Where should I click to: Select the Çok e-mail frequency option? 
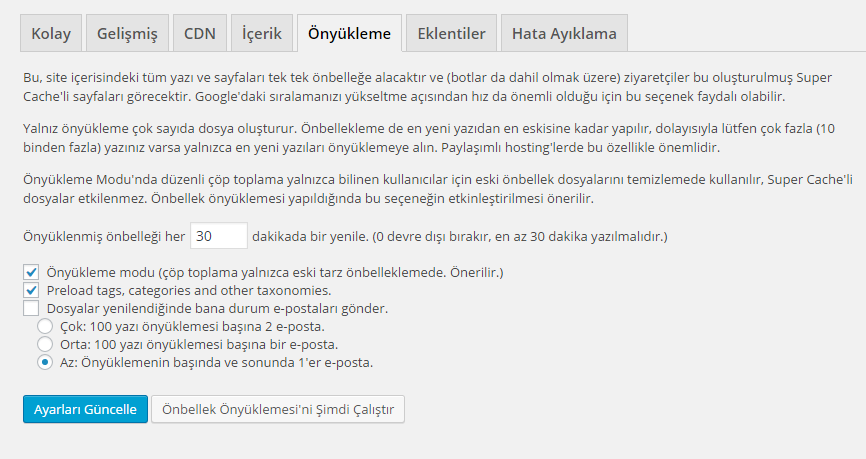tap(45, 327)
